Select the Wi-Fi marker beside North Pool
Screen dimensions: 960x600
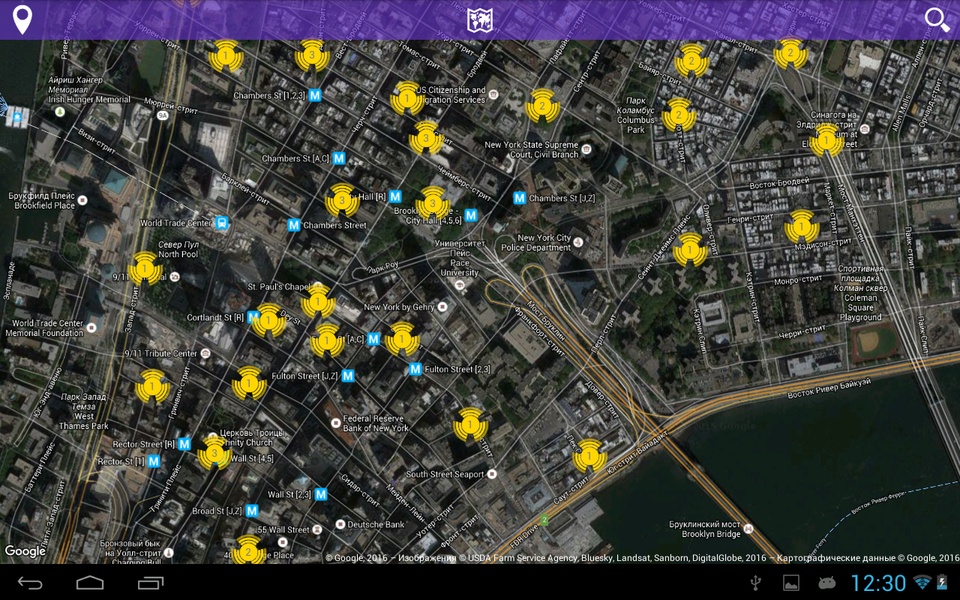(145, 268)
